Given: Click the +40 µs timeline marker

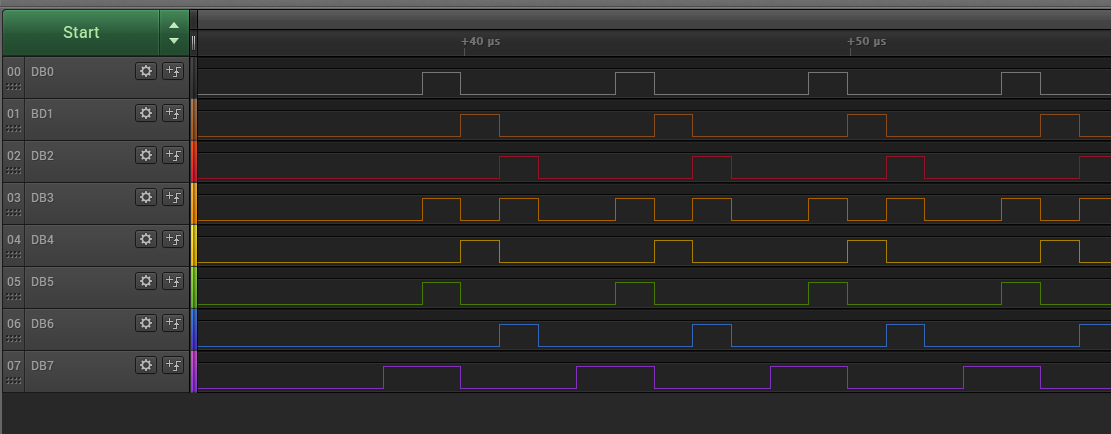Looking at the screenshot, I should pyautogui.click(x=481, y=42).
